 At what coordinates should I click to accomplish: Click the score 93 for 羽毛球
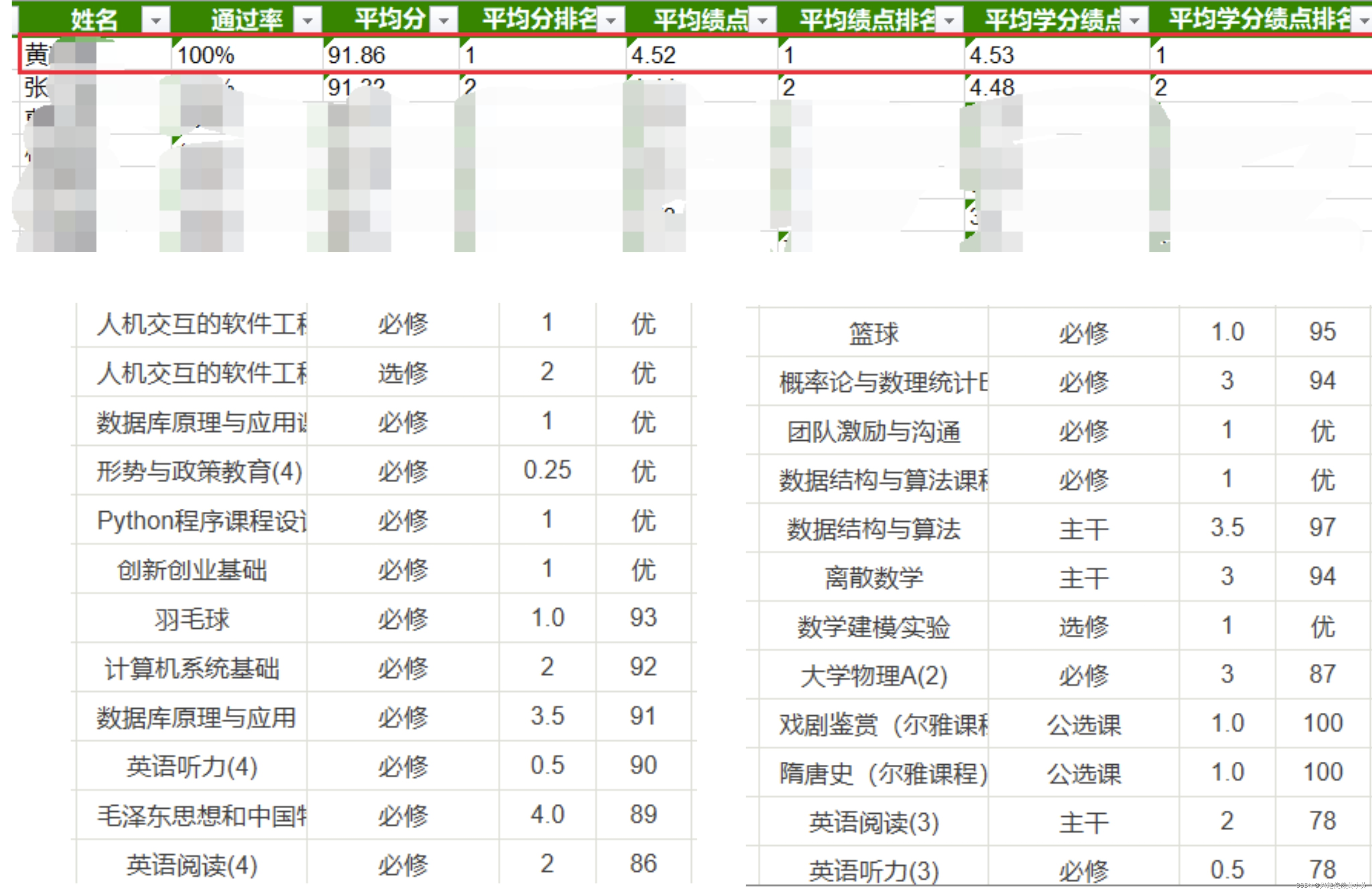tap(643, 618)
